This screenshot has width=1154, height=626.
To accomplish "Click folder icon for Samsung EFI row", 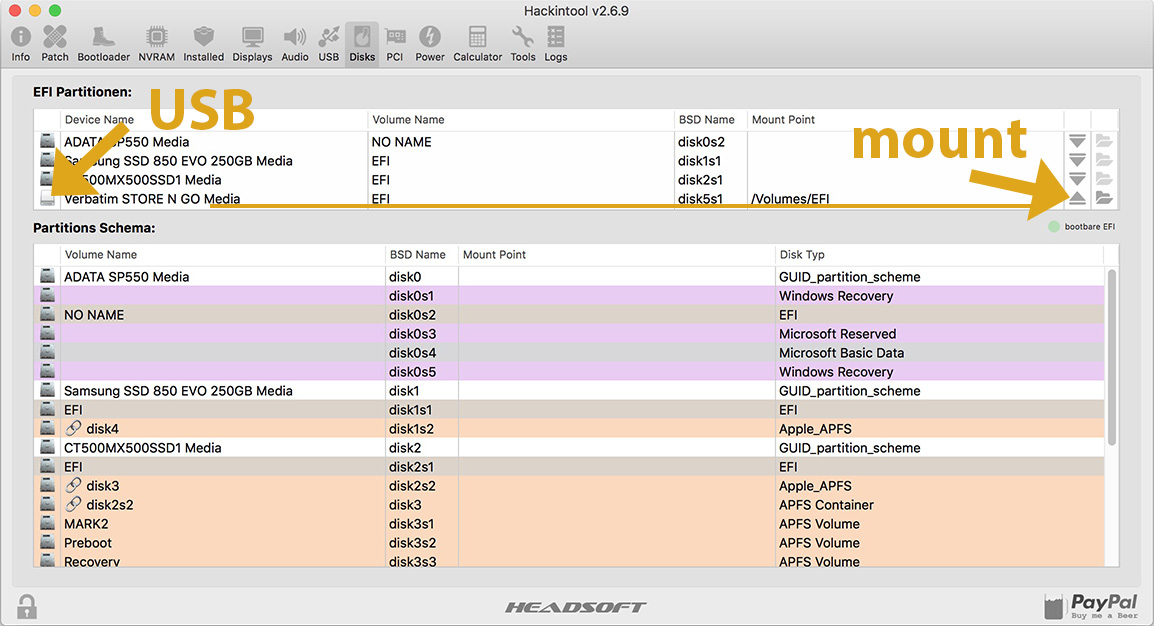I will 1103,160.
